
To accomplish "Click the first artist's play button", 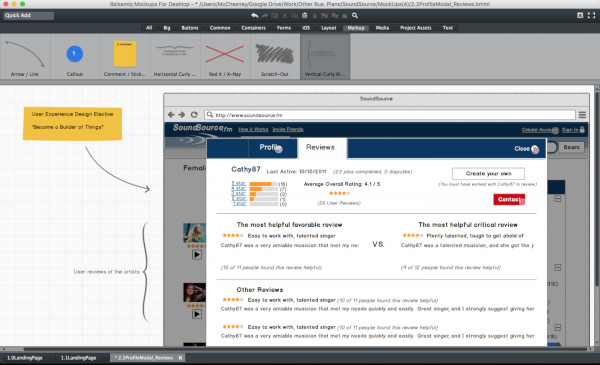I will [197, 254].
